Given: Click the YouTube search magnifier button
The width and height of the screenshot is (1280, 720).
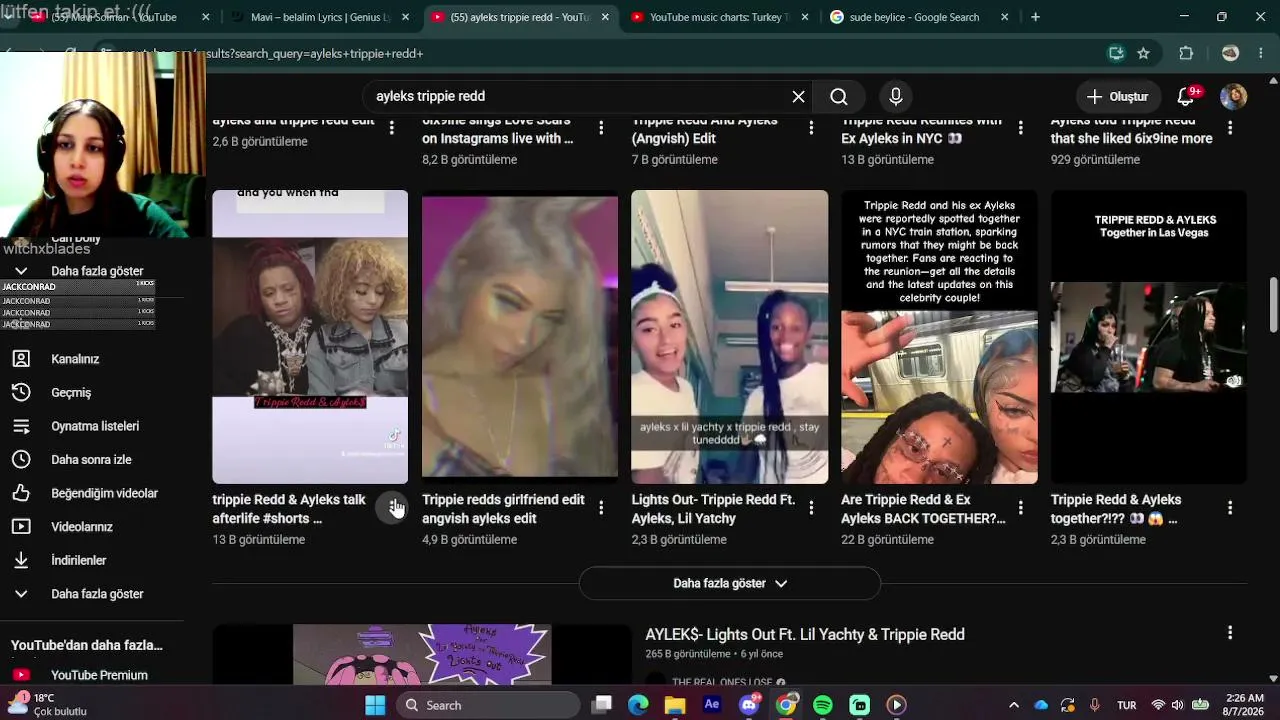Looking at the screenshot, I should (x=839, y=96).
